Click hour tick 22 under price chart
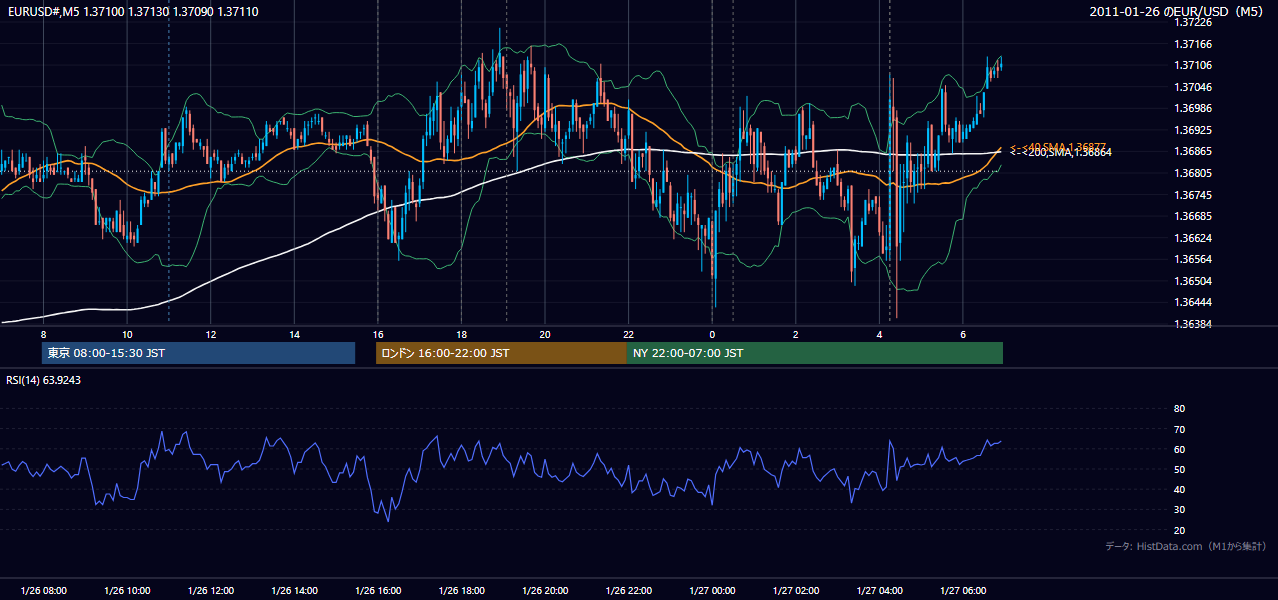The height and width of the screenshot is (600, 1278). pyautogui.click(x=628, y=334)
